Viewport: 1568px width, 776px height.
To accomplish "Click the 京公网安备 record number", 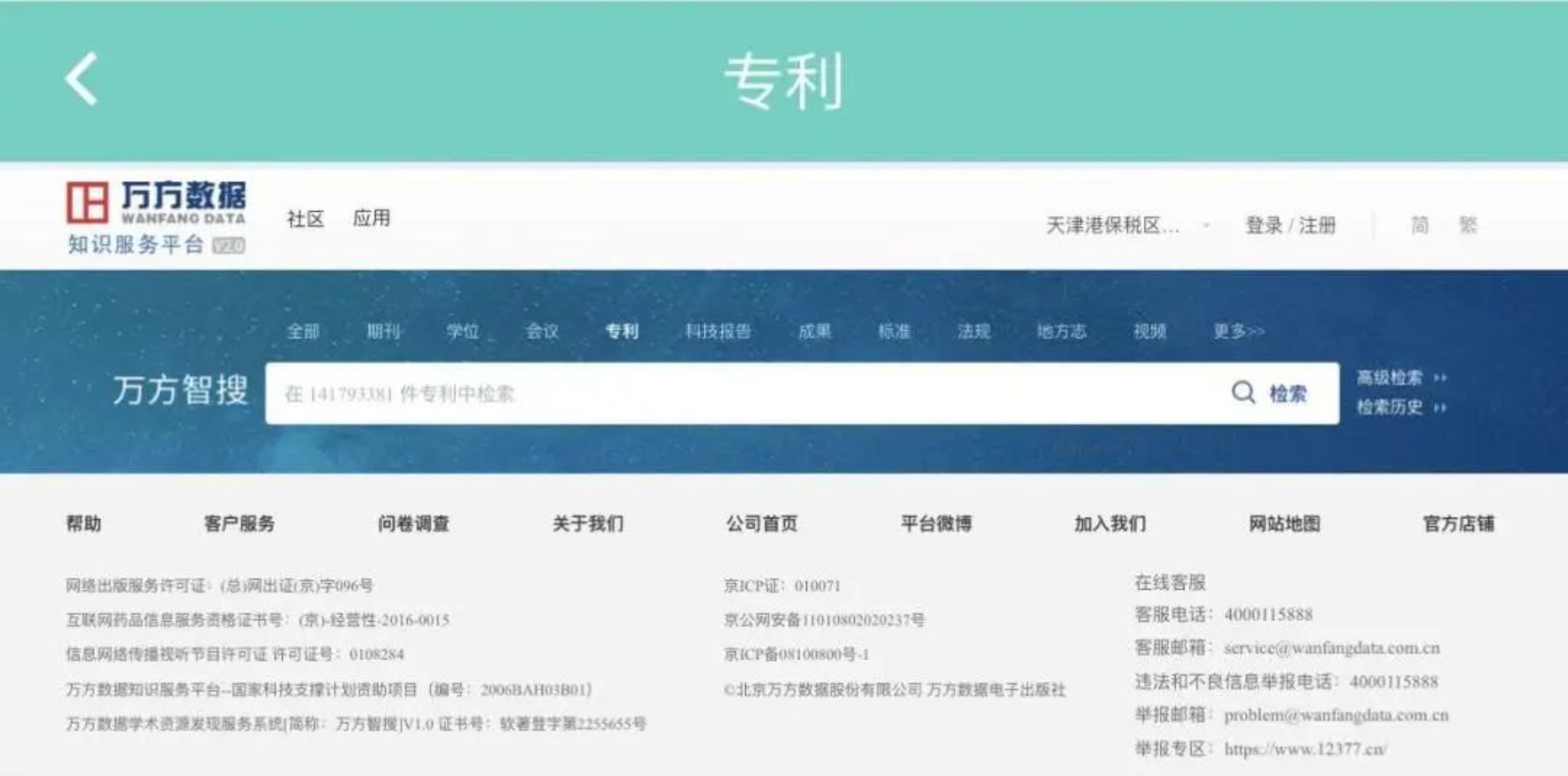I will (825, 620).
